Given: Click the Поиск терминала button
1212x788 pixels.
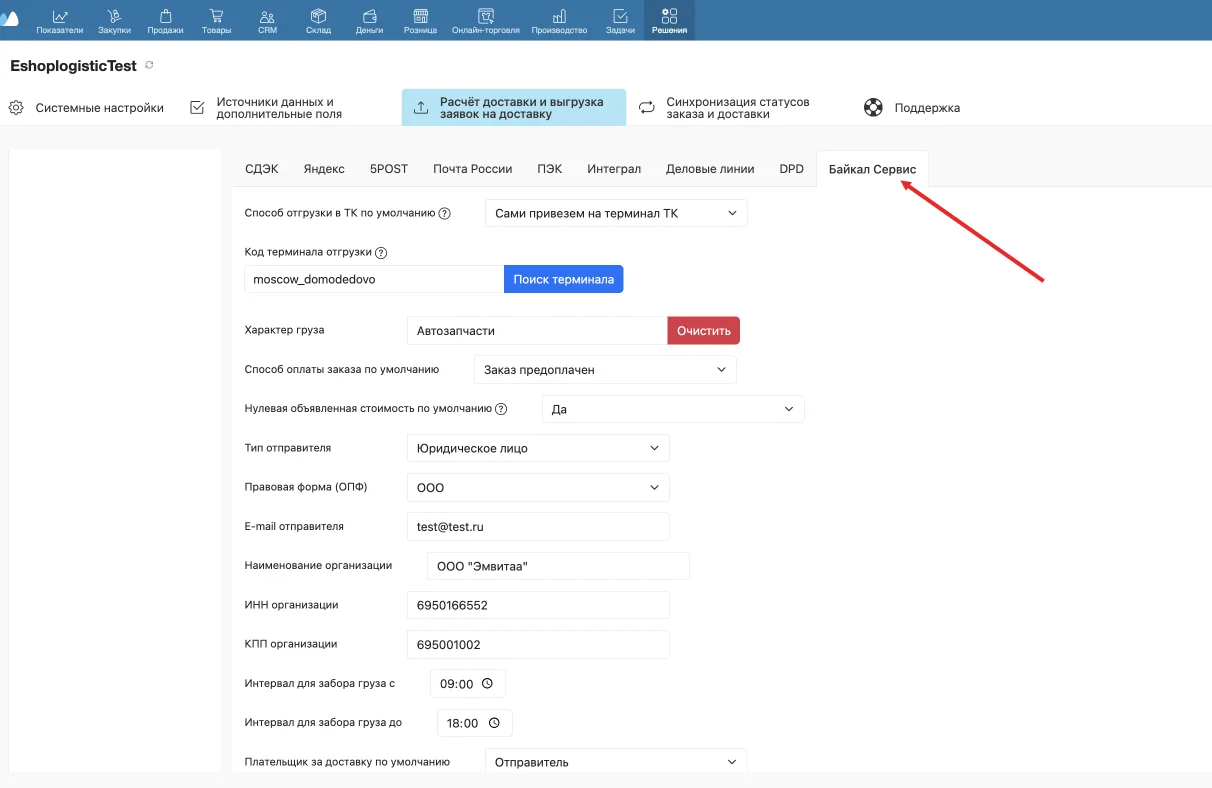Looking at the screenshot, I should pos(564,279).
